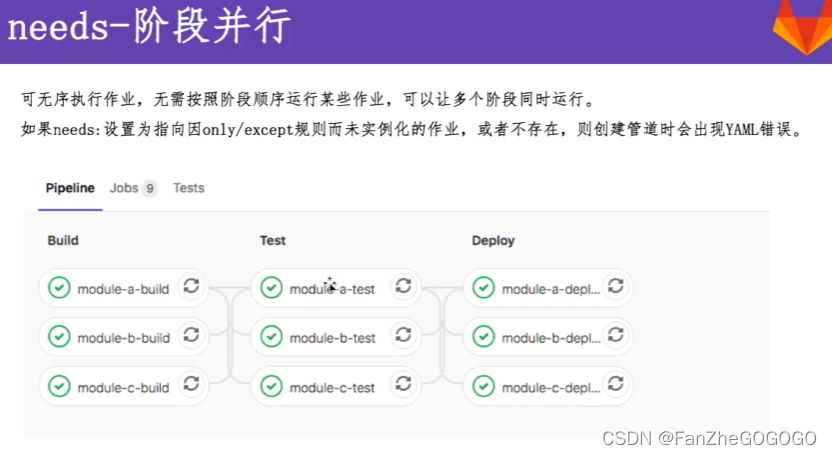Retry the module-b-deploy job
This screenshot has height=455, width=832.
pos(616,335)
